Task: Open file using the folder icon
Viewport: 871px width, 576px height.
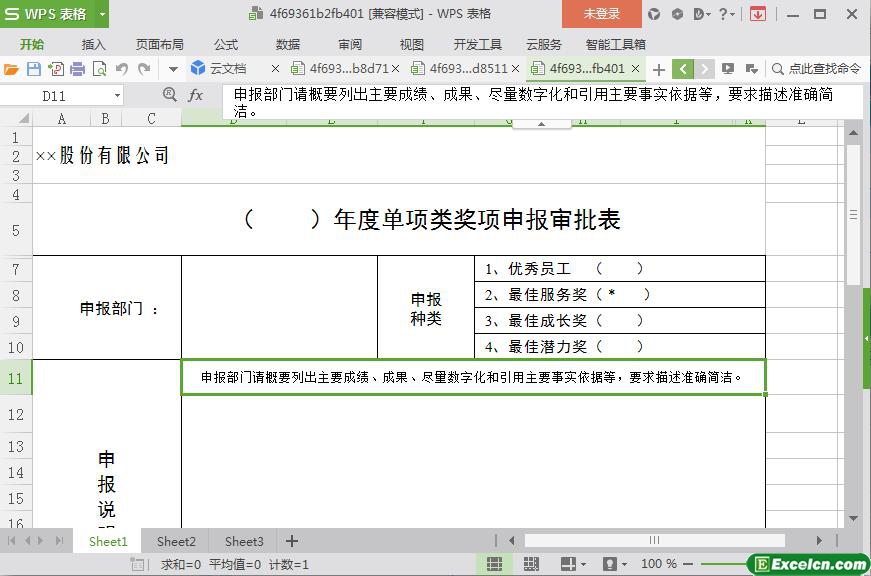Action: [11, 69]
